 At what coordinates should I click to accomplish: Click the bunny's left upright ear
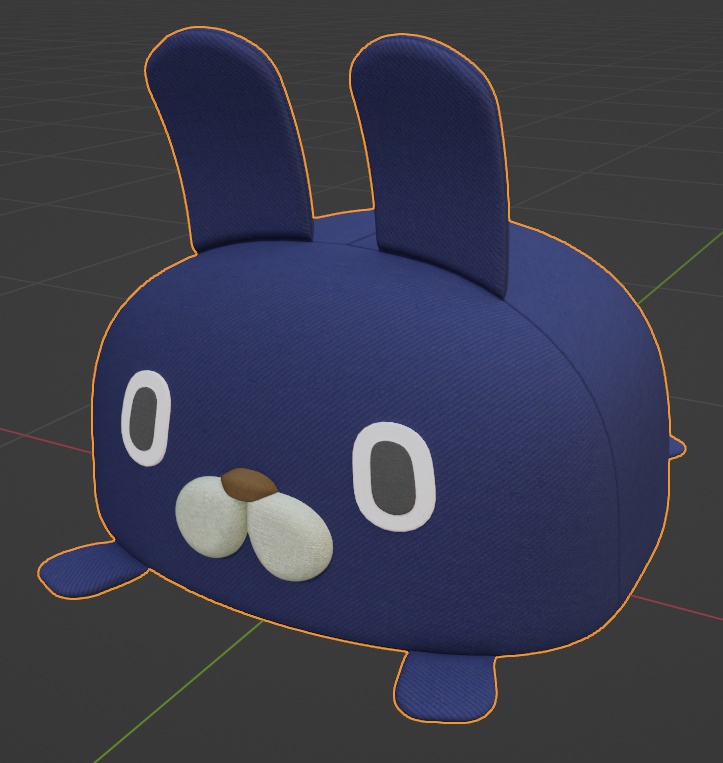[229, 141]
